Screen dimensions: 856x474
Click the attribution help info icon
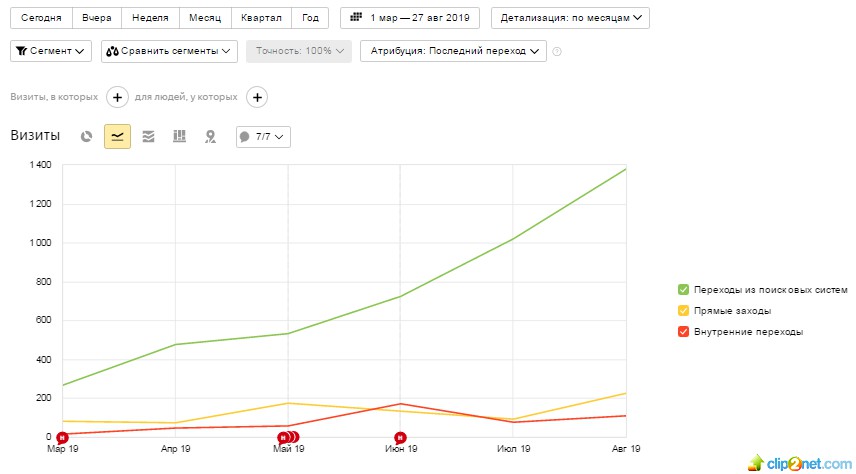point(557,51)
